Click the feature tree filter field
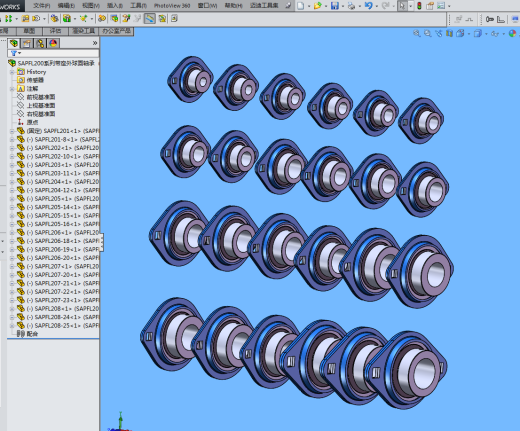This screenshot has width=520, height=431. 53,53
